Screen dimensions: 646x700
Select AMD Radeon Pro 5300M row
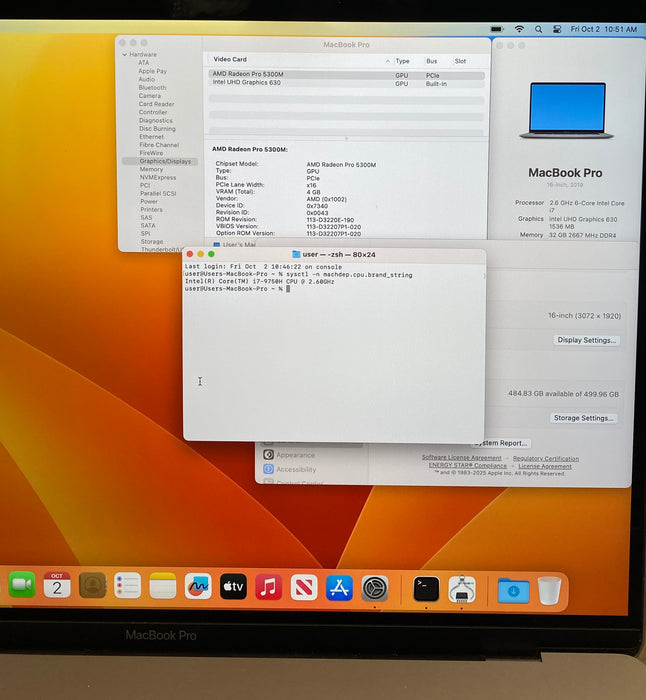pos(346,75)
